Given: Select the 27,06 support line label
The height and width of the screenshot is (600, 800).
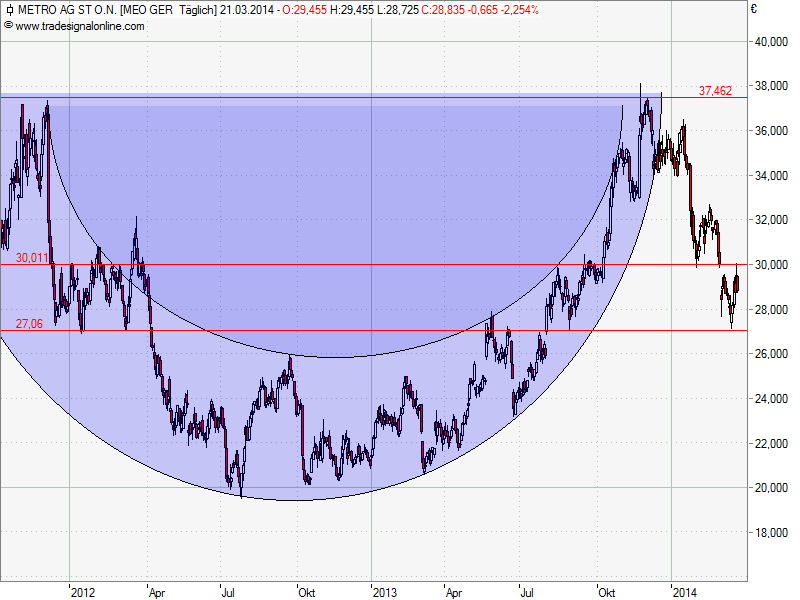Looking at the screenshot, I should click(x=29, y=323).
